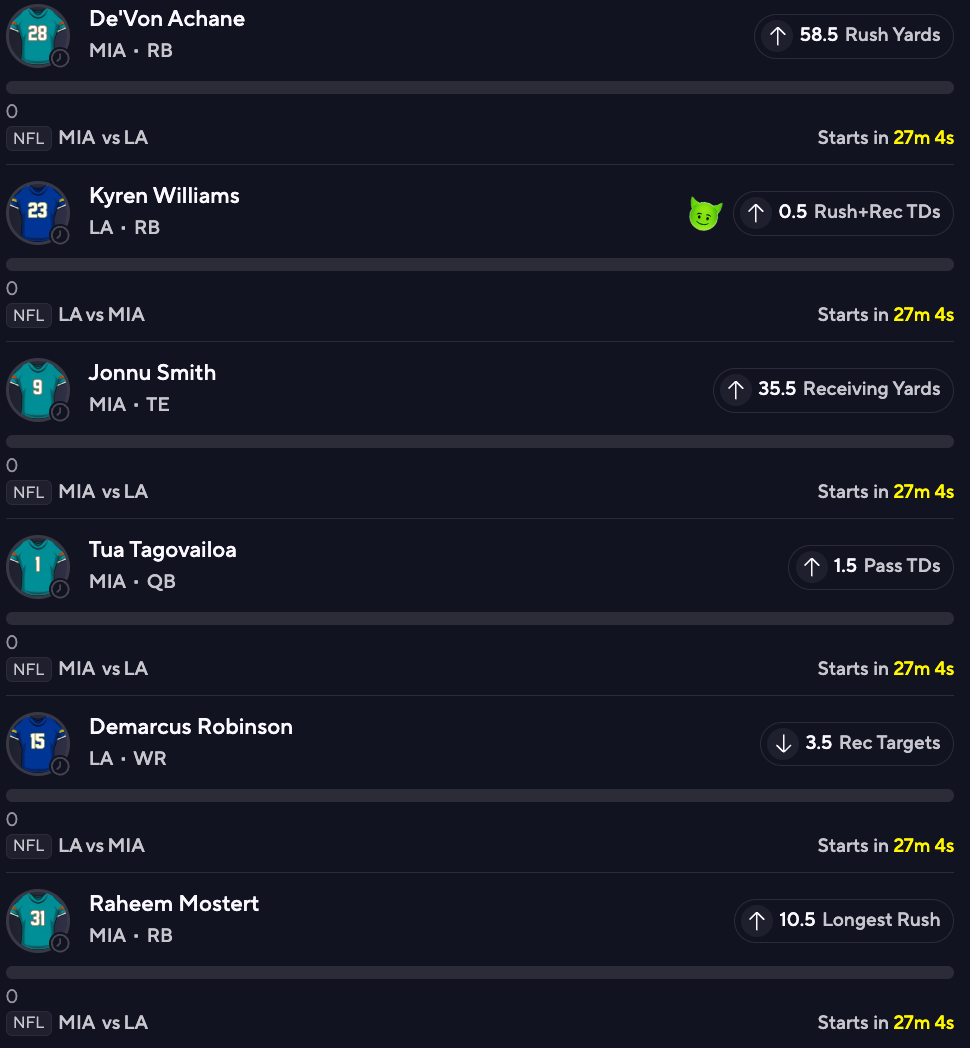Click NFL badge under Jonnu Smith
The image size is (970, 1048).
[x=28, y=492]
